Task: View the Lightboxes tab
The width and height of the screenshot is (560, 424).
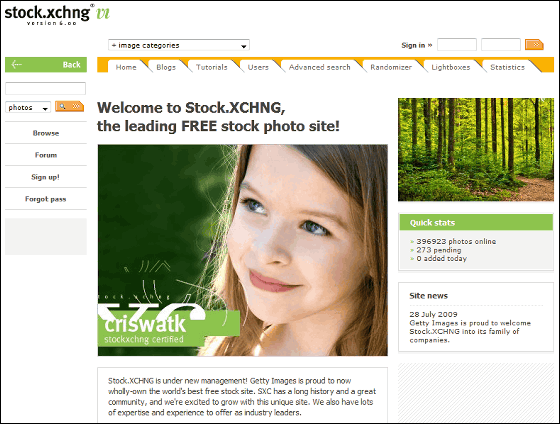Action: pos(450,67)
